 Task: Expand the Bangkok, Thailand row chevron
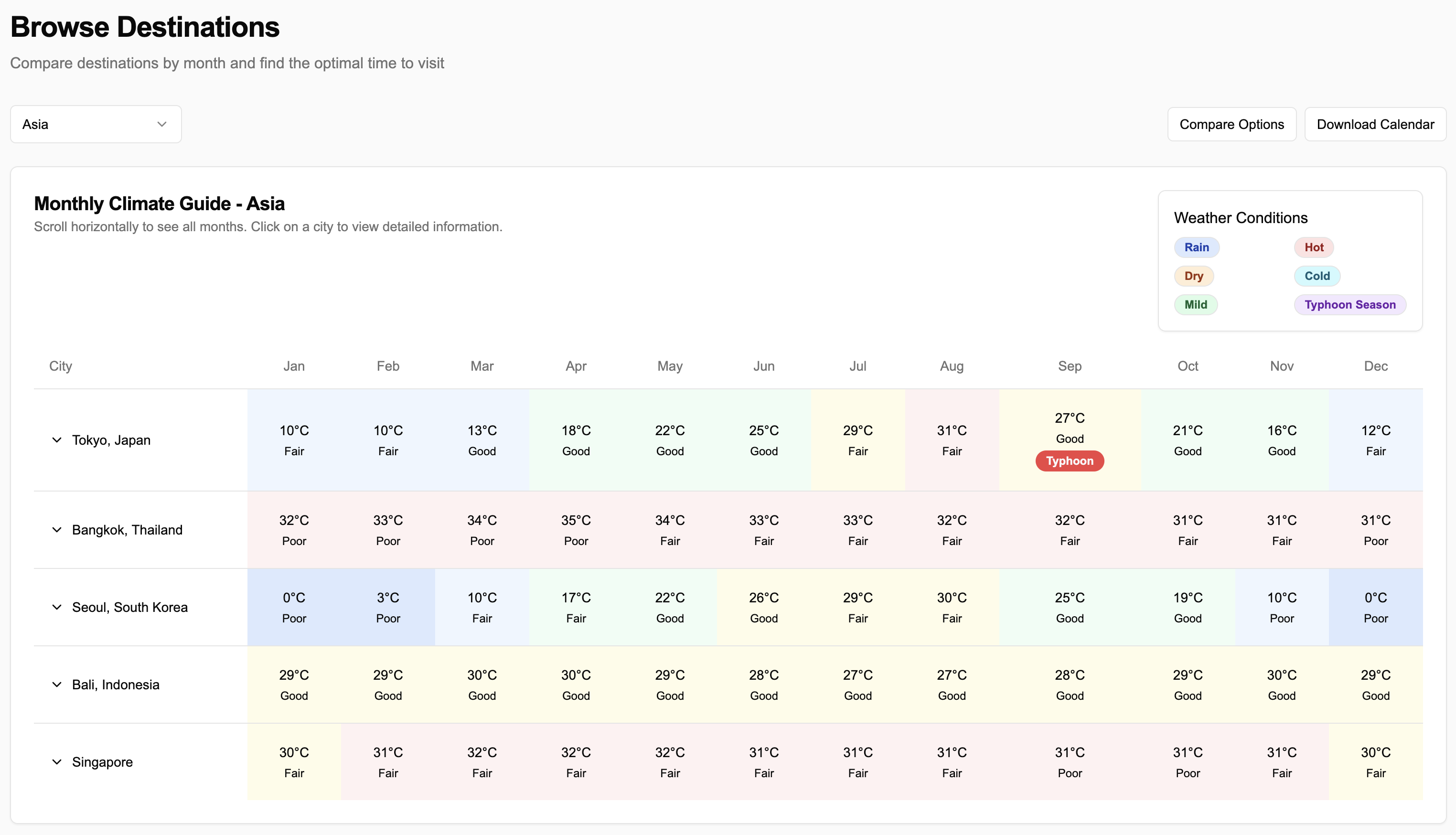point(57,530)
